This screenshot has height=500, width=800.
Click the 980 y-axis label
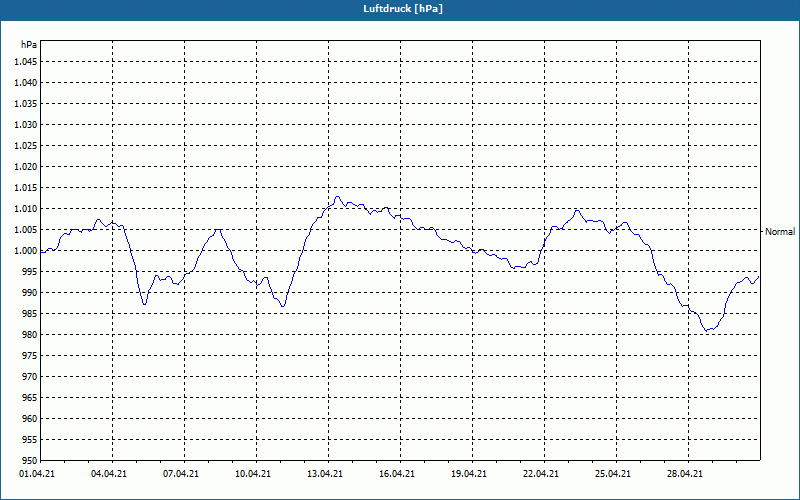[30, 335]
